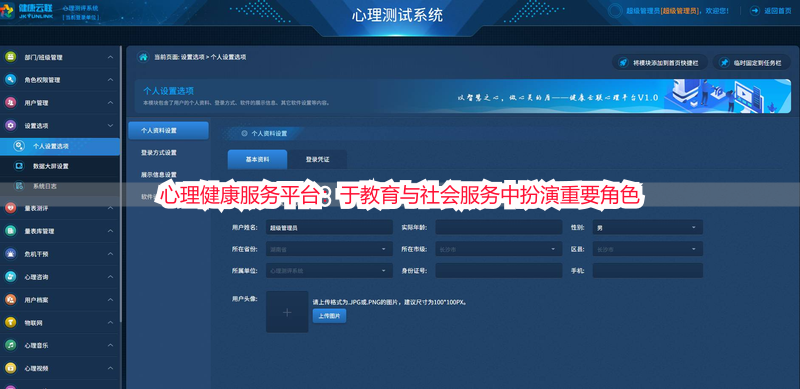The width and height of the screenshot is (800, 389).
Task: Click the 个人设置选项 icon in sidebar
Action: click(x=19, y=146)
